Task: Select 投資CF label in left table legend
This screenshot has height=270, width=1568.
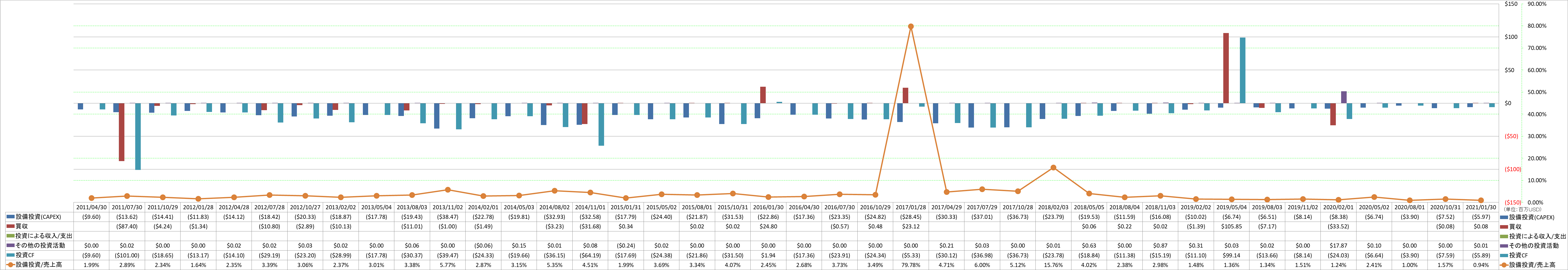Action: [x=24, y=255]
